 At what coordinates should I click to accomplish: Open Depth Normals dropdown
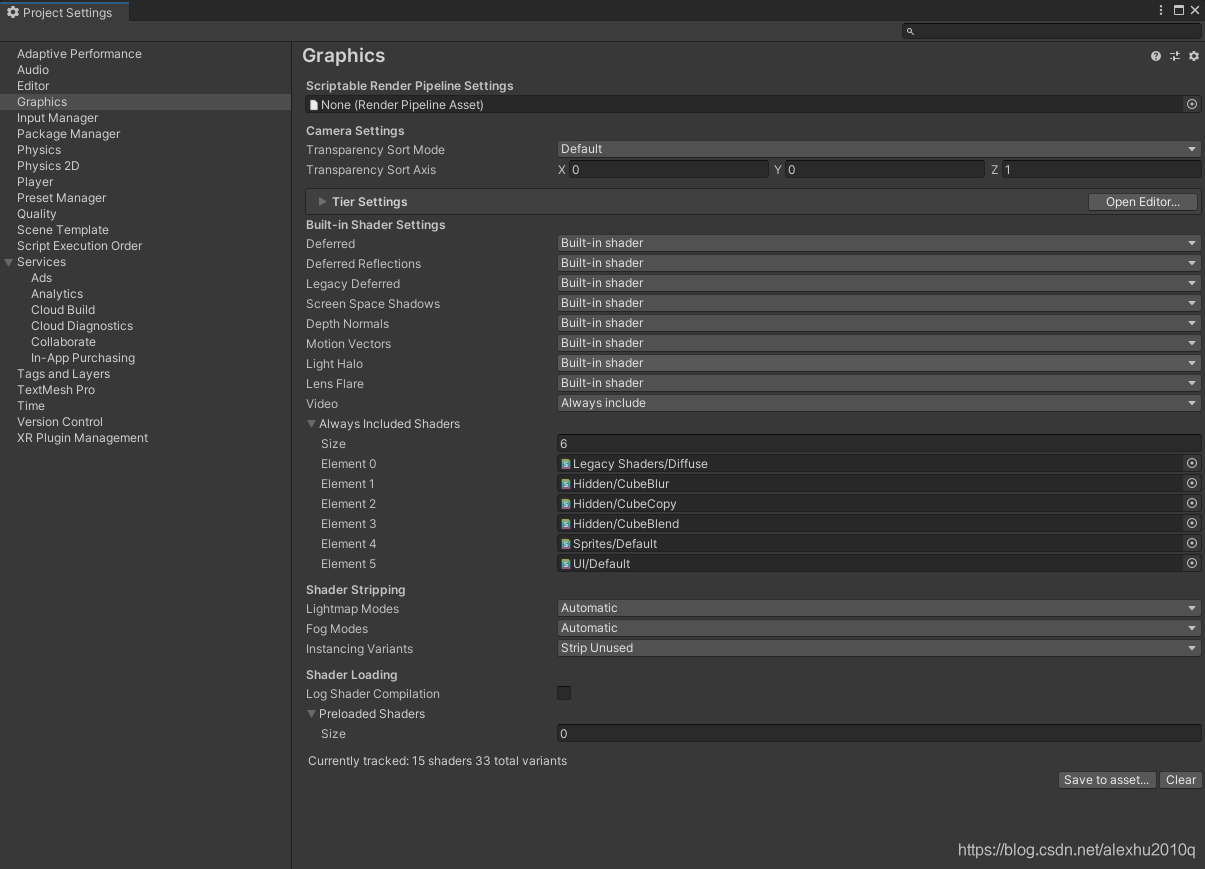click(x=879, y=323)
